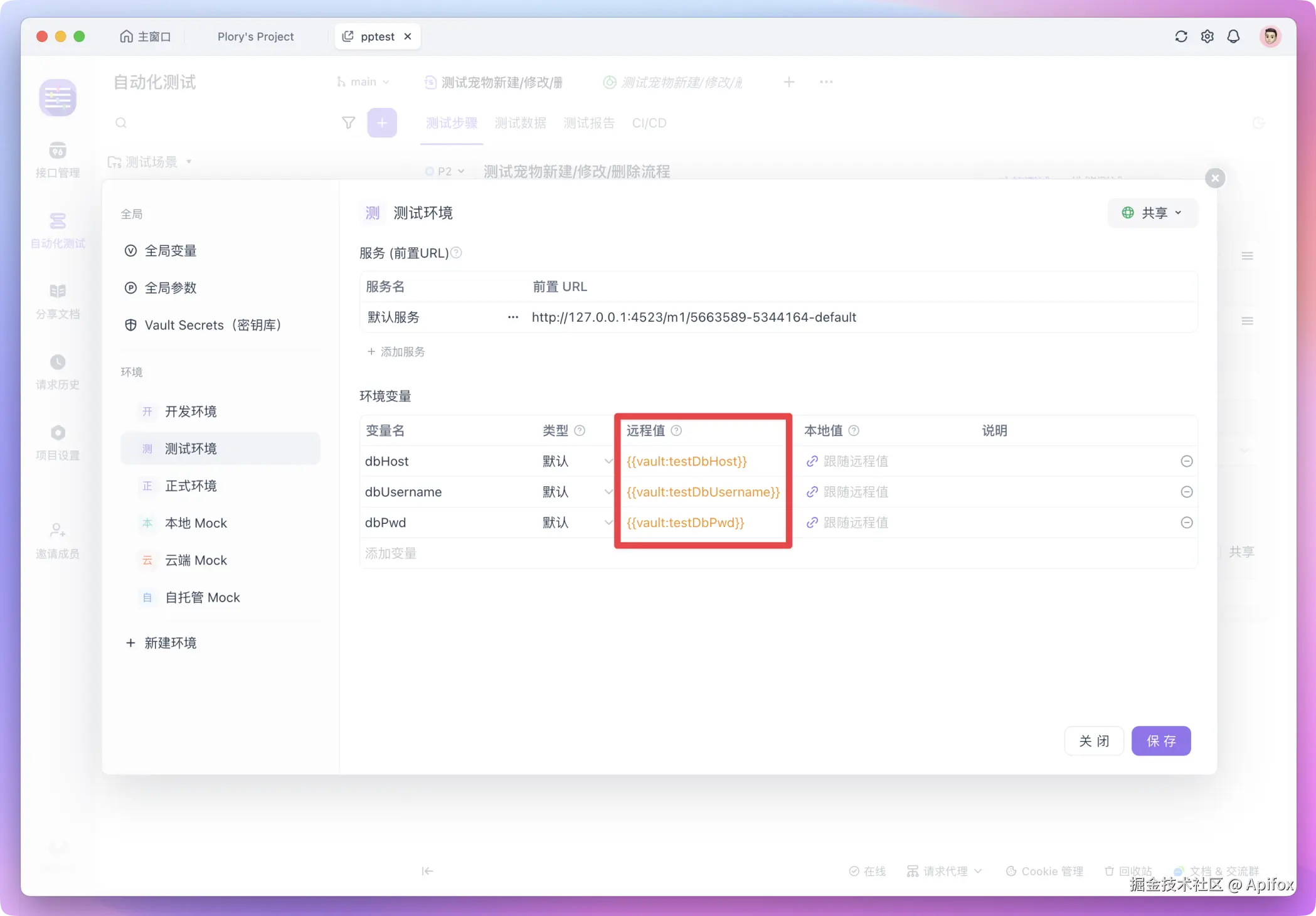Image resolution: width=1316 pixels, height=916 pixels.
Task: Remove the dbHost variable with minus icon
Action: (1186, 461)
